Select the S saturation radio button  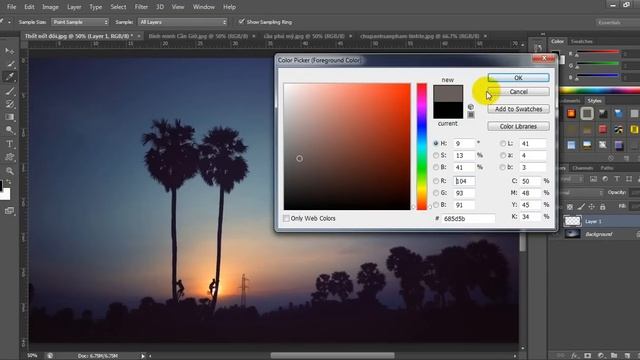pos(436,155)
